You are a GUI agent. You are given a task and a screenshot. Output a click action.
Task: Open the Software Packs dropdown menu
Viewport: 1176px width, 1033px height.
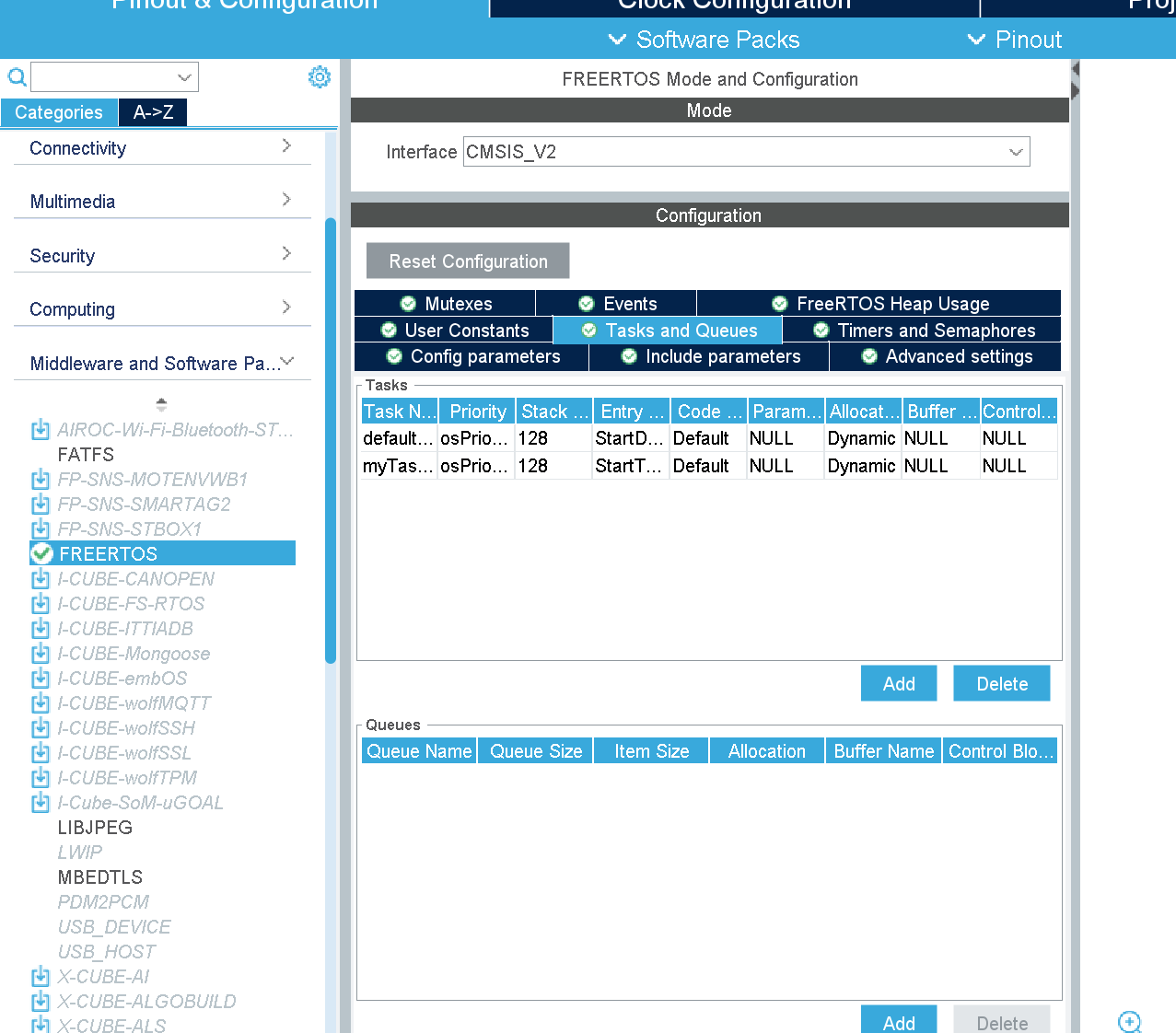tap(704, 40)
